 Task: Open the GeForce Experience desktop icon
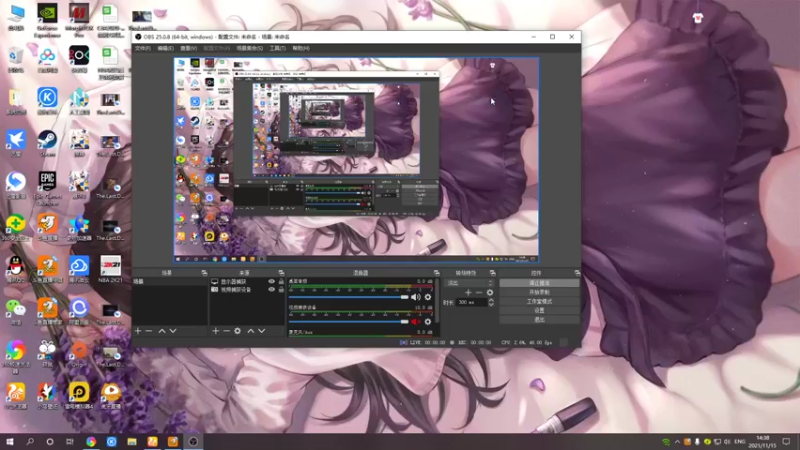(x=47, y=20)
